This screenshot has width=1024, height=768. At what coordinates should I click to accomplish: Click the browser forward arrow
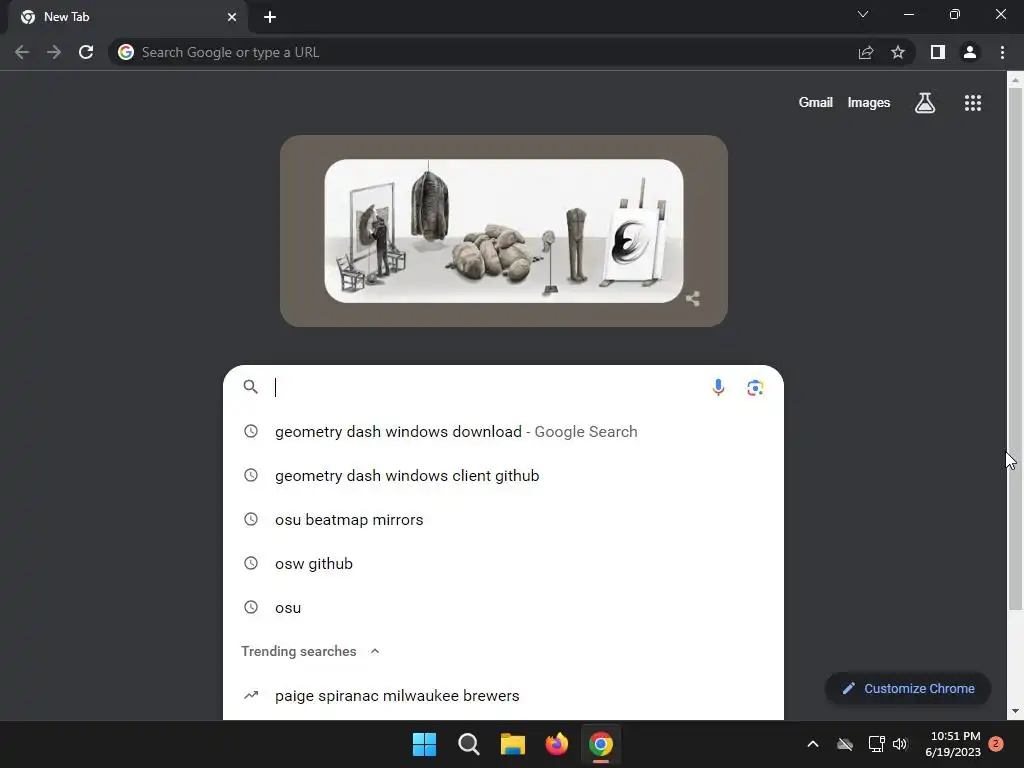[x=54, y=52]
